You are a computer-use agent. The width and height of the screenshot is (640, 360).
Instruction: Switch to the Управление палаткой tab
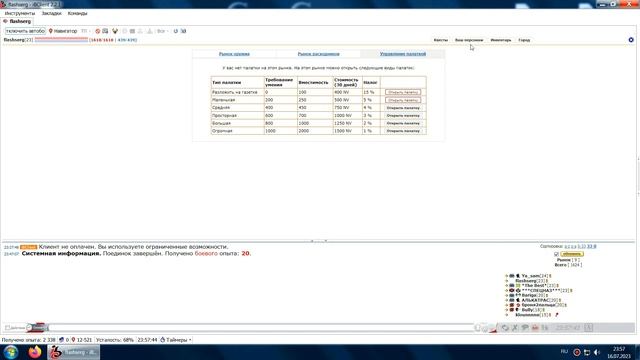403,54
